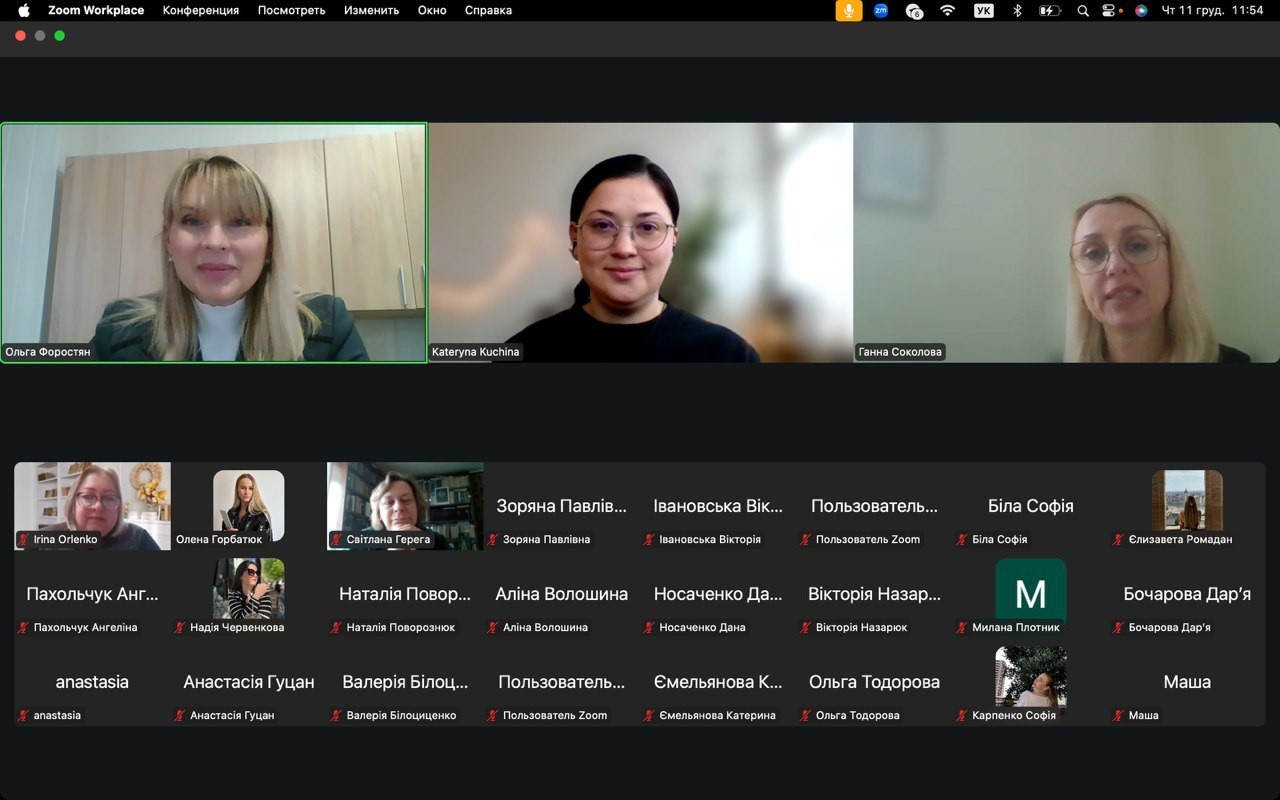Click Єлизавета Ромадан's profile picture
This screenshot has width=1280, height=800.
pos(1187,500)
